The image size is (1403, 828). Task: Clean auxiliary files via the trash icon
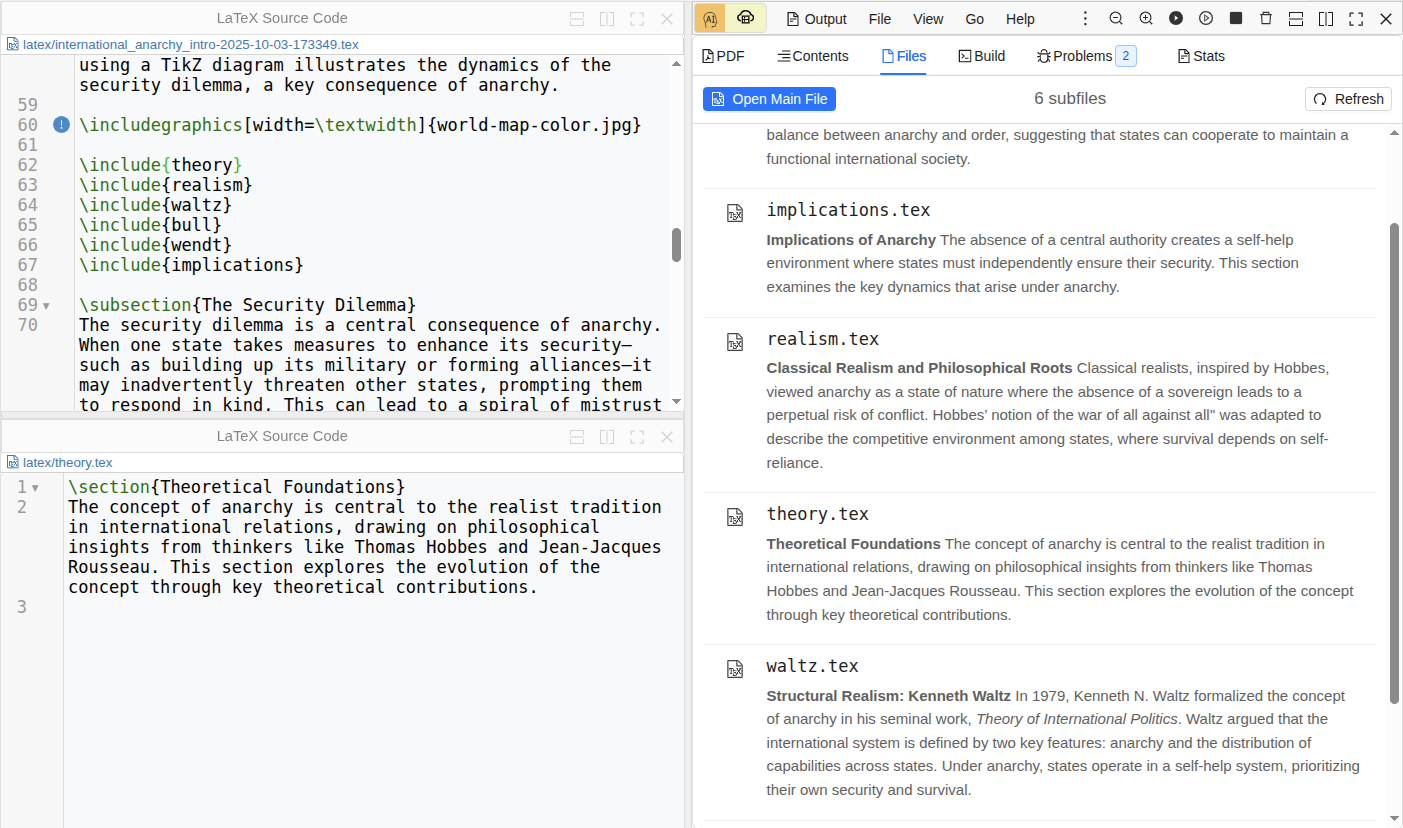(x=1266, y=18)
